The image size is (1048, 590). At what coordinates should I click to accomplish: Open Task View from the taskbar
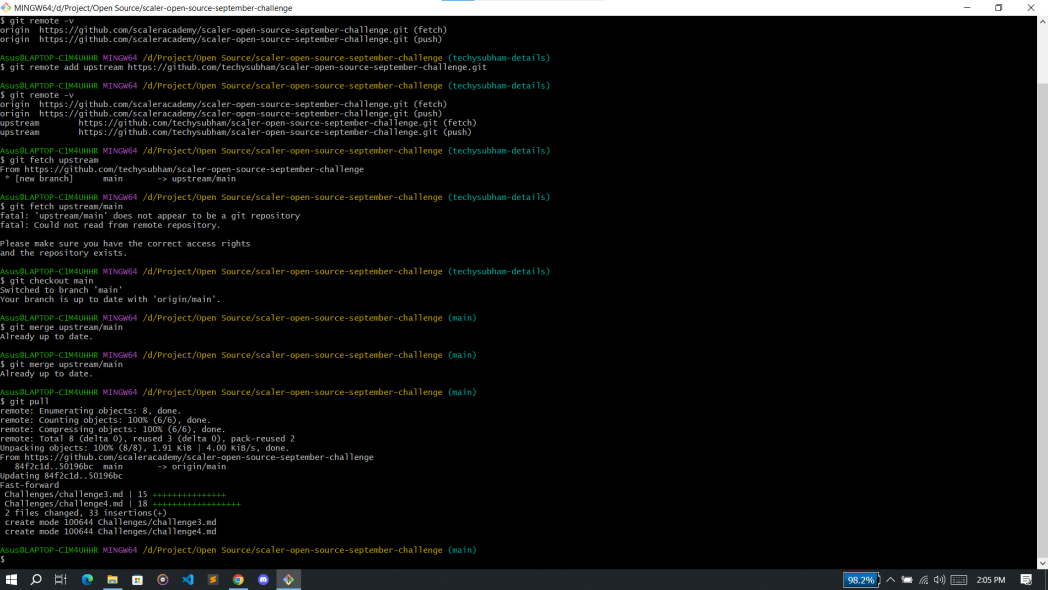(60, 579)
